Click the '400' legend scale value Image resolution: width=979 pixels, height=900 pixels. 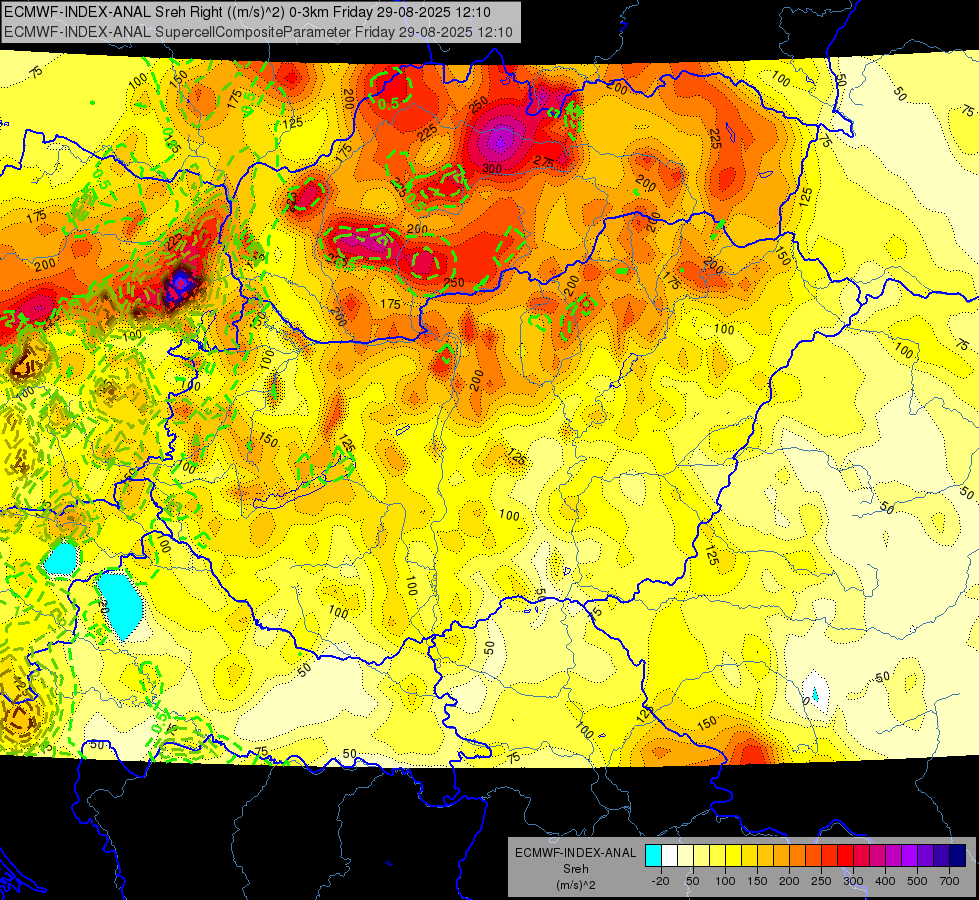pyautogui.click(x=885, y=881)
